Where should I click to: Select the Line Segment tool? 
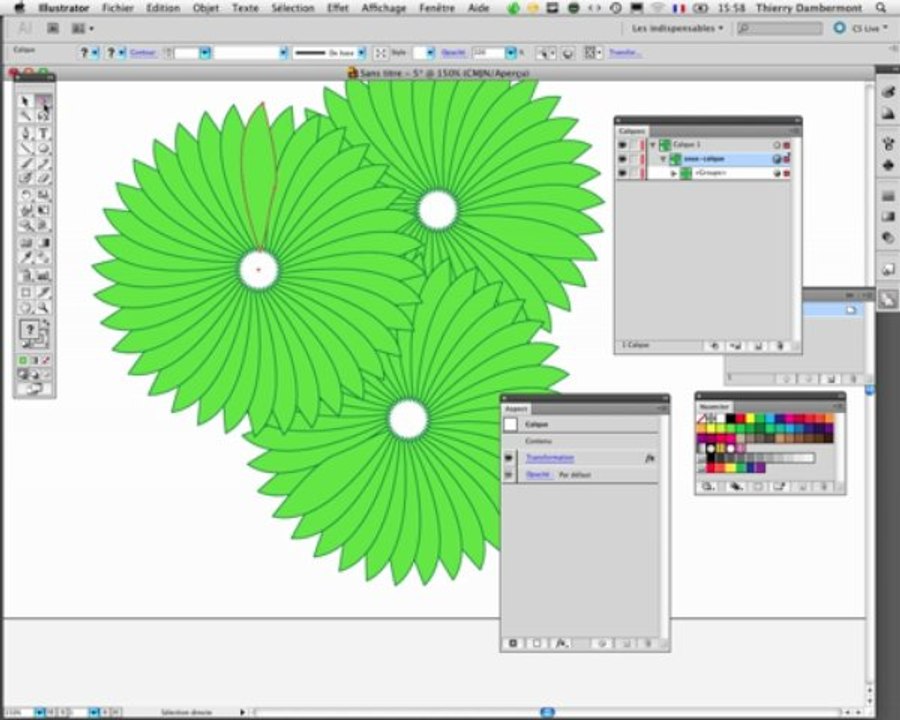point(25,148)
